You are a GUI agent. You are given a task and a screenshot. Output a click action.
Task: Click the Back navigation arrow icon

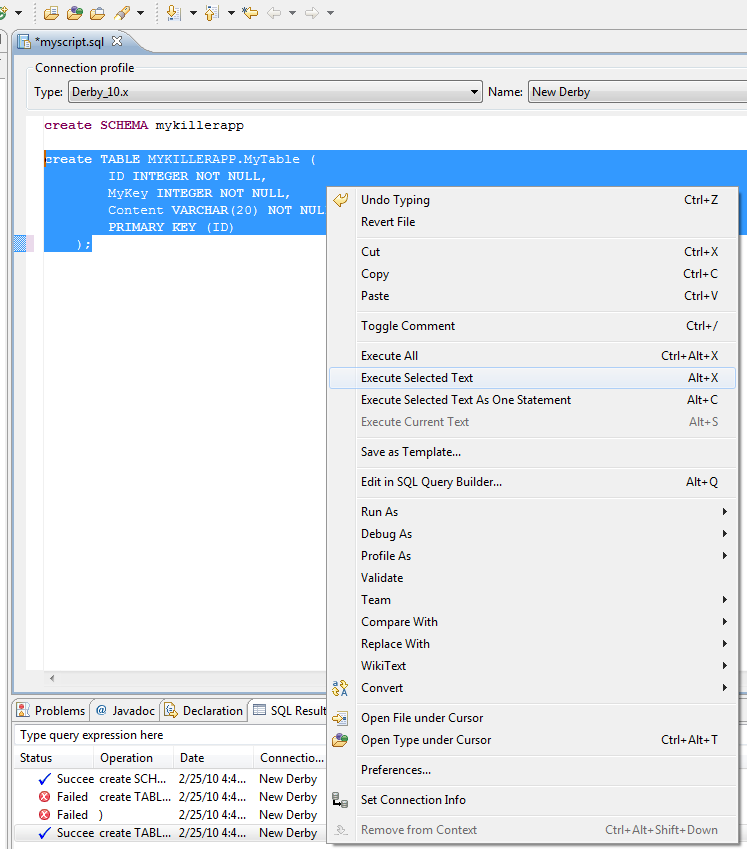pyautogui.click(x=273, y=13)
